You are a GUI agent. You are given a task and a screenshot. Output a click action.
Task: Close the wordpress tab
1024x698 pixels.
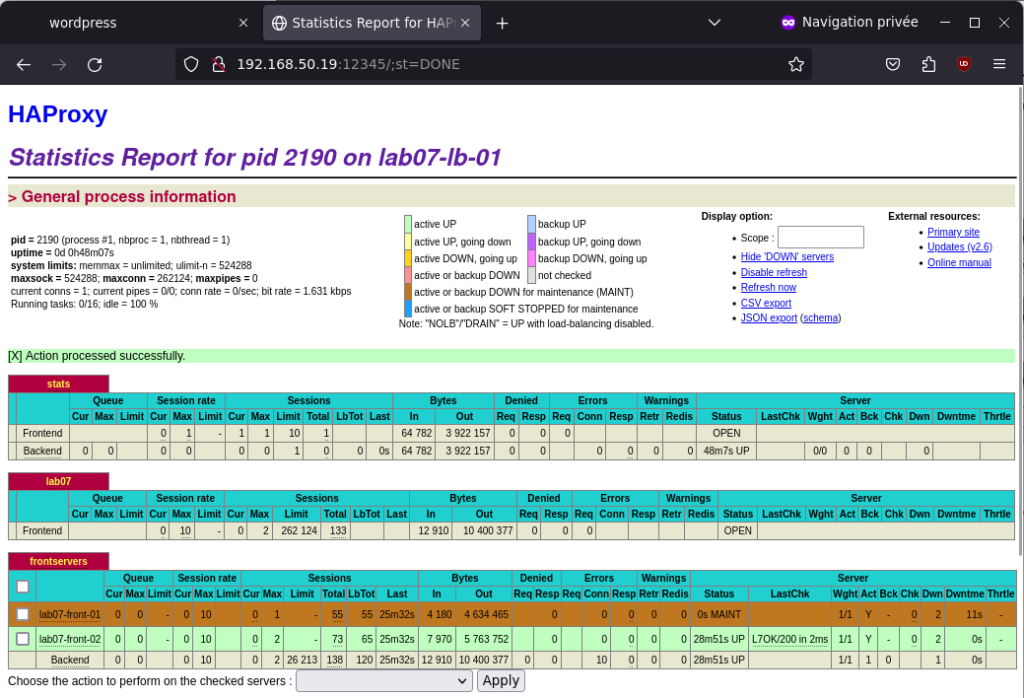pos(243,23)
